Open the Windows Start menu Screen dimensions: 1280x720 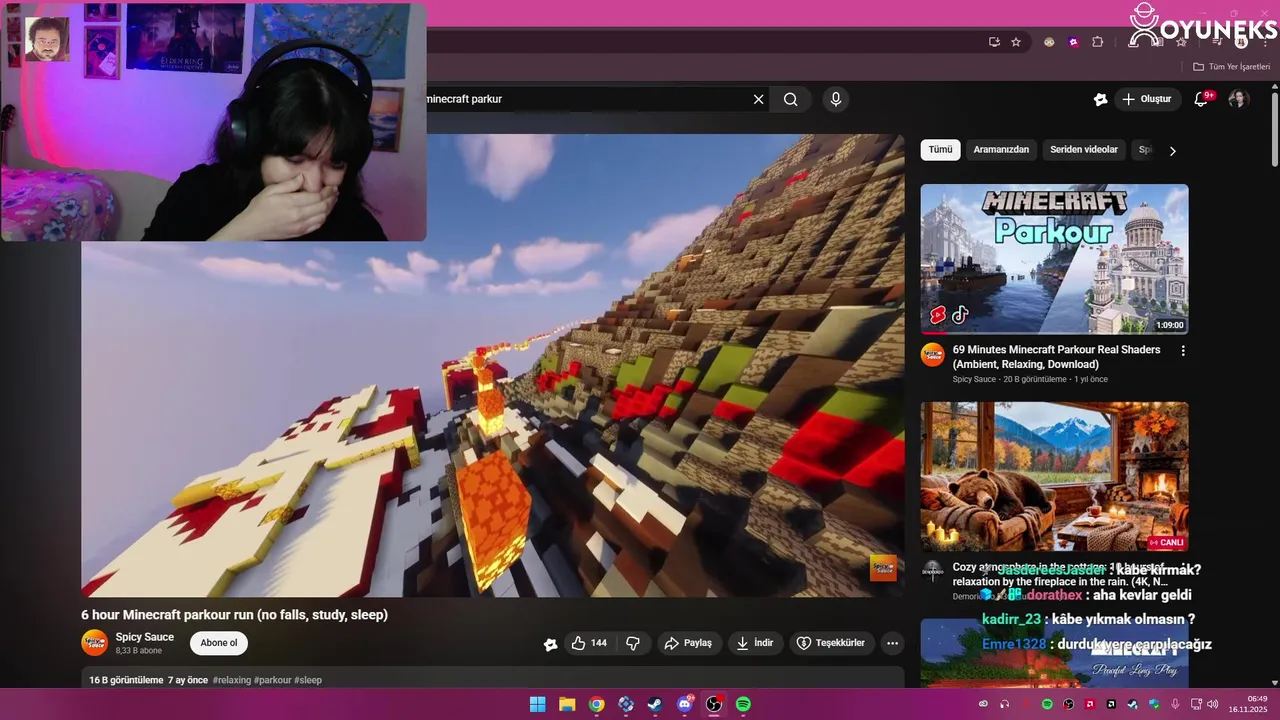[537, 704]
